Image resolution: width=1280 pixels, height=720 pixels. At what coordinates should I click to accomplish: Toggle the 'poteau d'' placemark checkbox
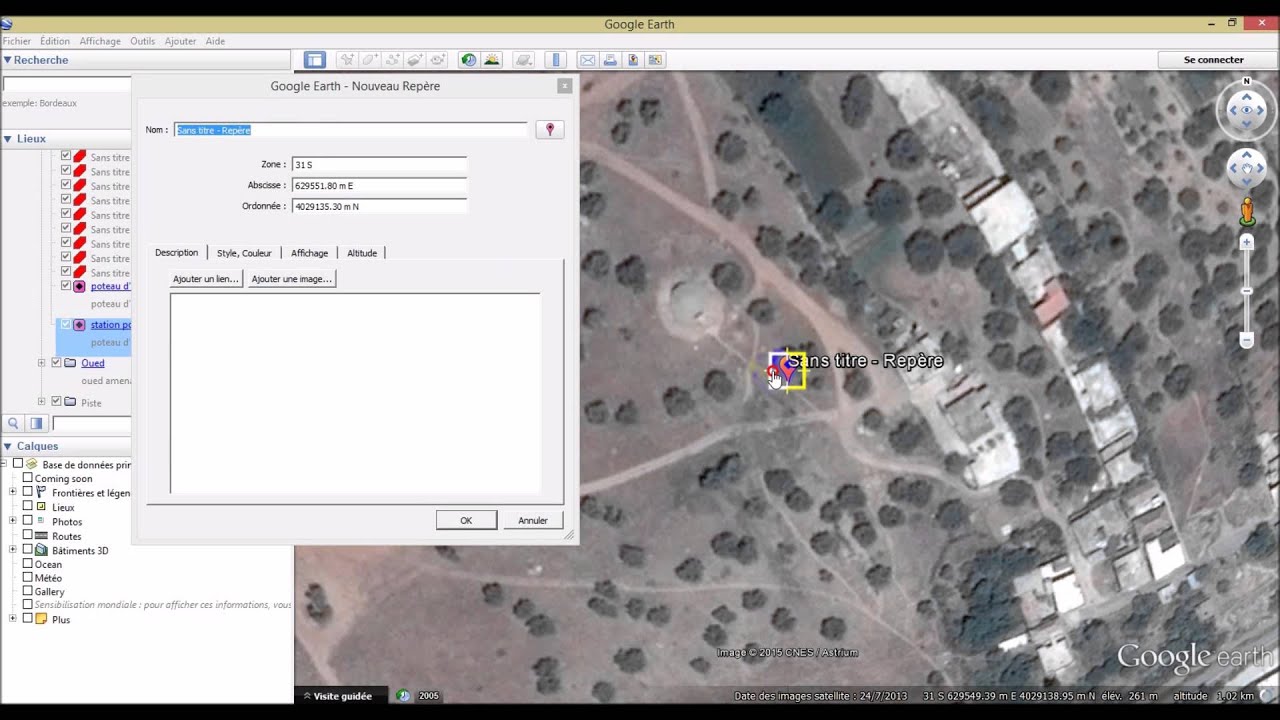point(66,286)
